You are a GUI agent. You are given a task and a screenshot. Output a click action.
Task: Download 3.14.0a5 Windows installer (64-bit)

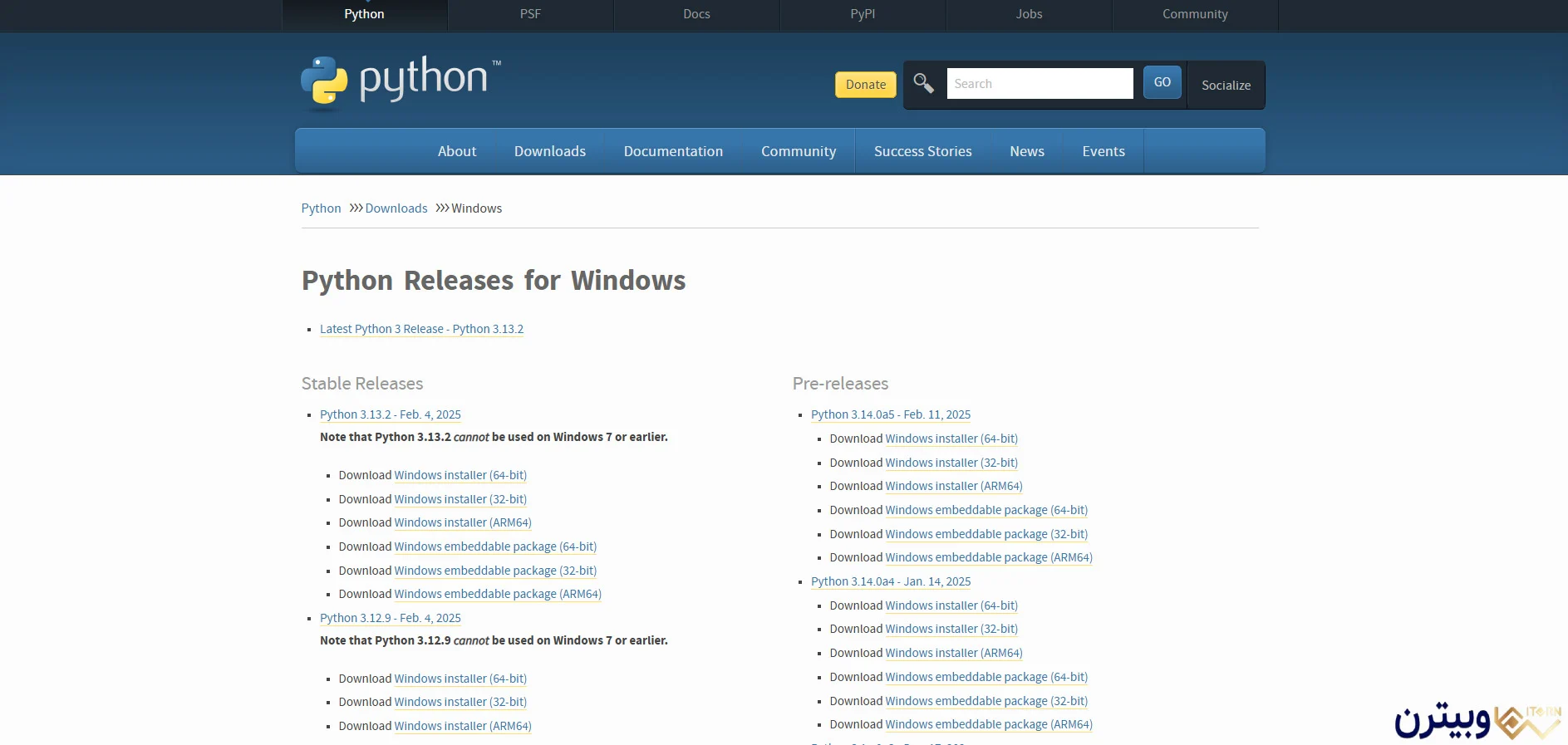(x=951, y=439)
